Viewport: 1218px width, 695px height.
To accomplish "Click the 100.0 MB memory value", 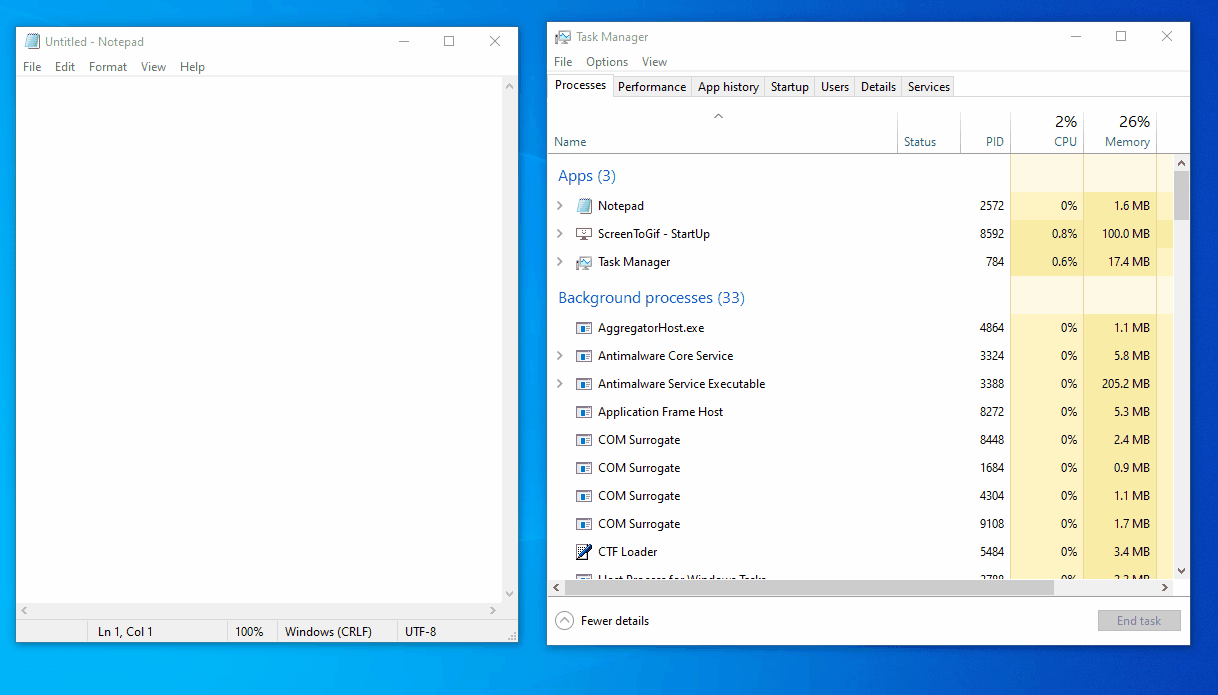I will (x=1125, y=234).
